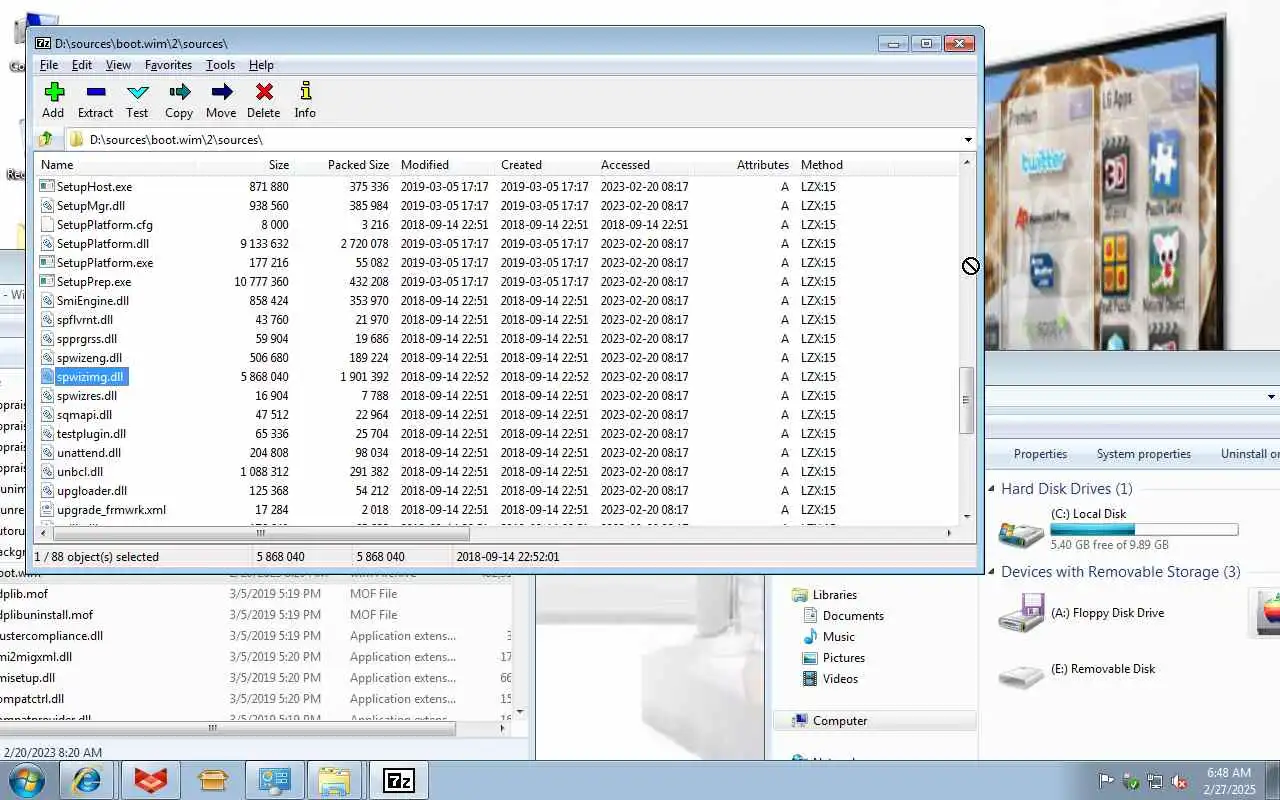Select spflvrnt.dll row
The height and width of the screenshot is (800, 1280).
click(497, 319)
